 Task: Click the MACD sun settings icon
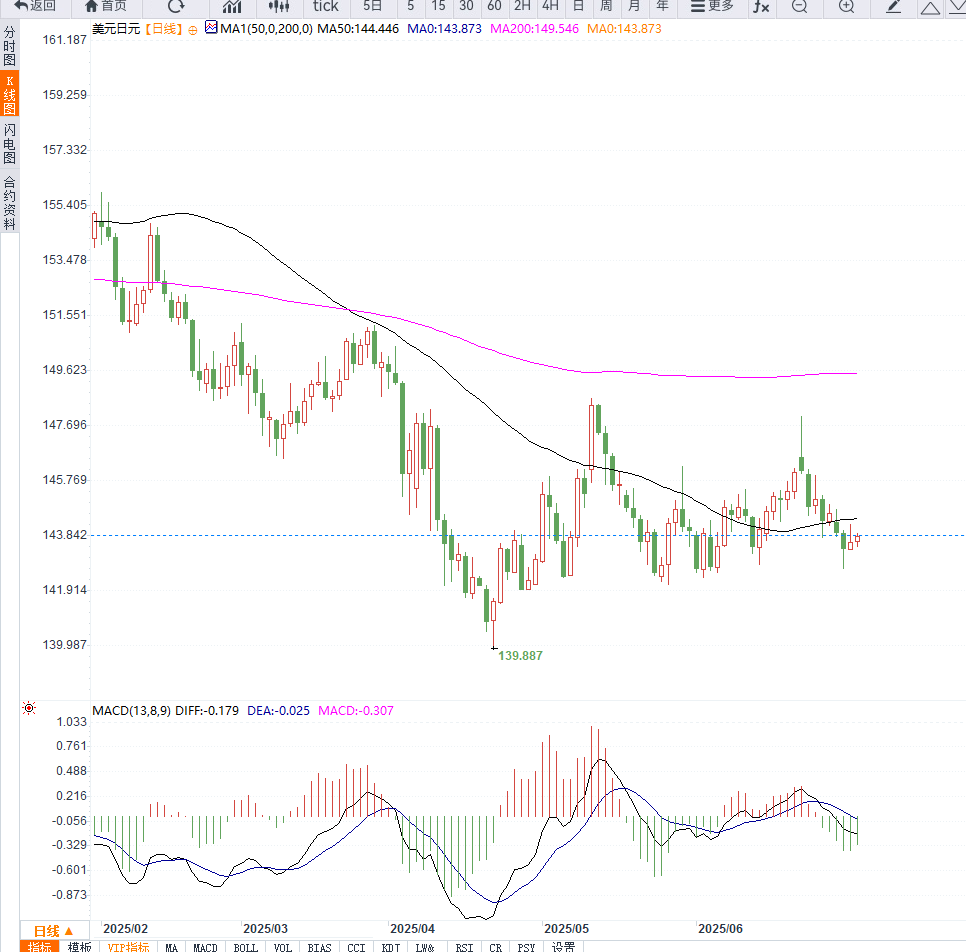[29, 709]
